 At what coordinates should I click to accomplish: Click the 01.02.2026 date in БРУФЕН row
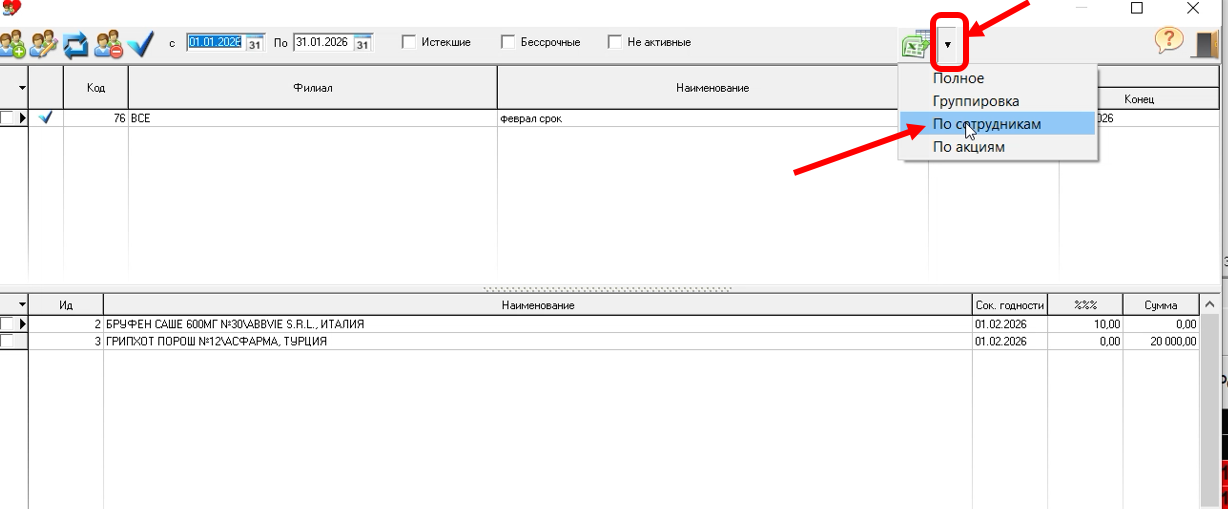click(x=1010, y=324)
